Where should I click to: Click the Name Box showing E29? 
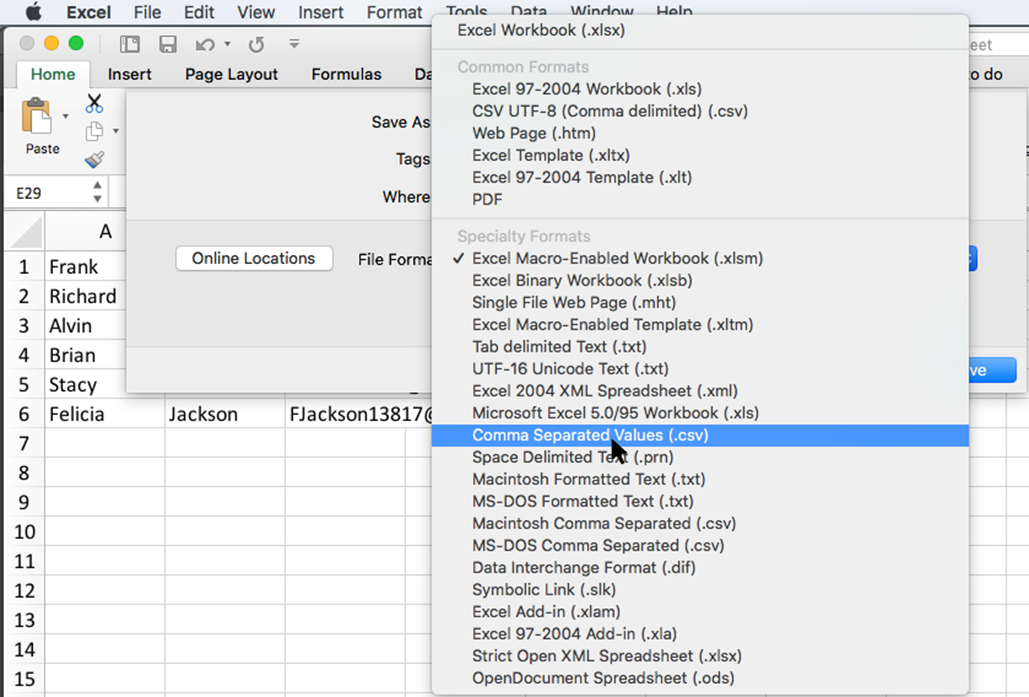[x=49, y=193]
